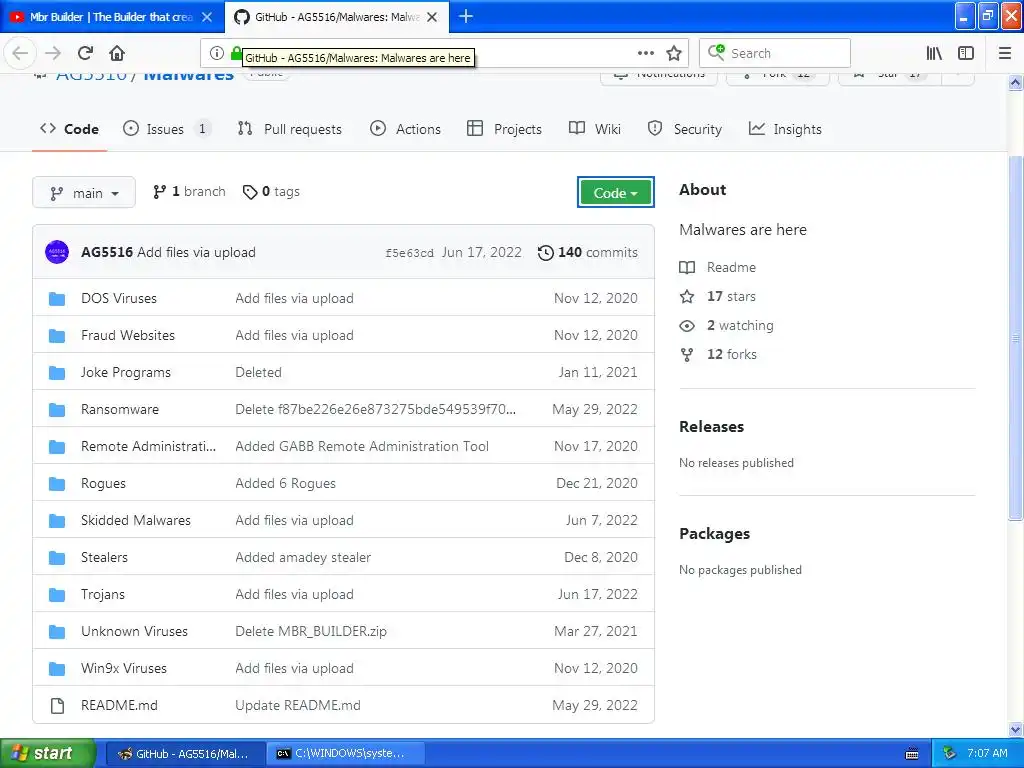Viewport: 1024px width, 768px height.
Task: Reload the page with the refresh icon
Action: (85, 53)
